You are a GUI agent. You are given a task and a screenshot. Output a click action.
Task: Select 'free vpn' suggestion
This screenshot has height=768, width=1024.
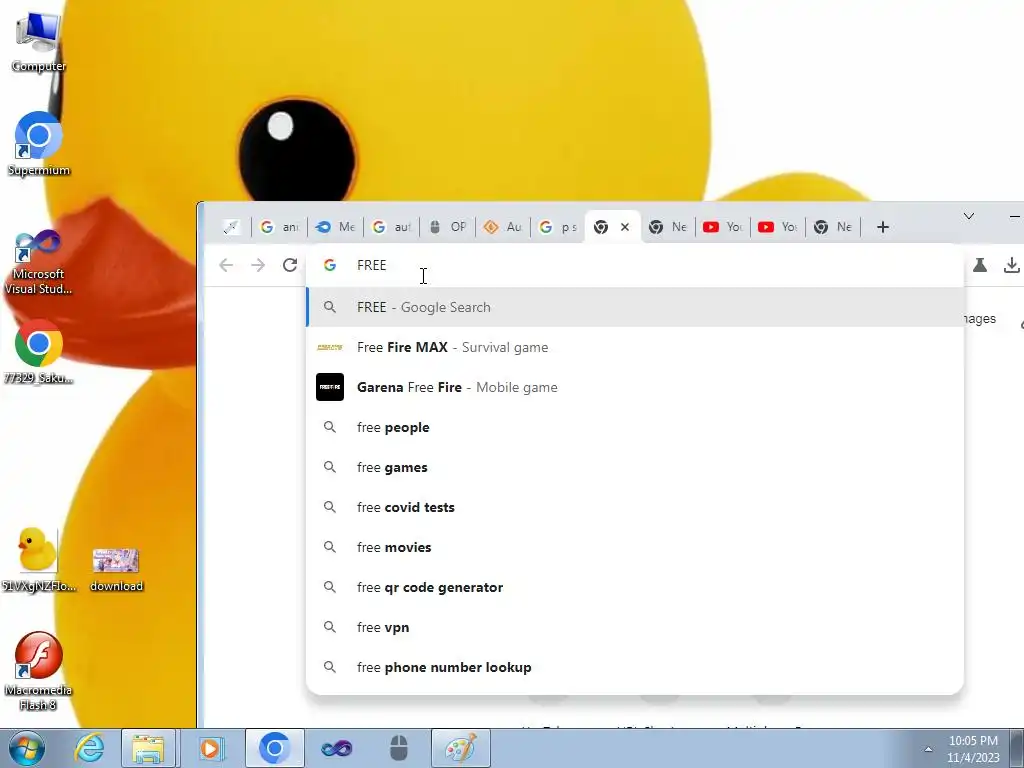(x=635, y=628)
